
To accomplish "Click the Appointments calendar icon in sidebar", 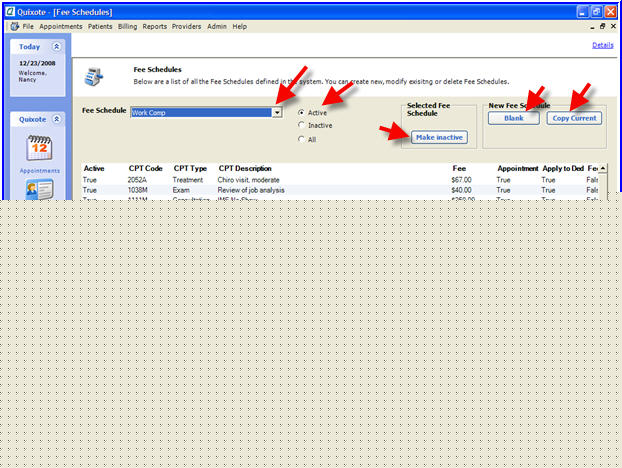I will point(39,148).
